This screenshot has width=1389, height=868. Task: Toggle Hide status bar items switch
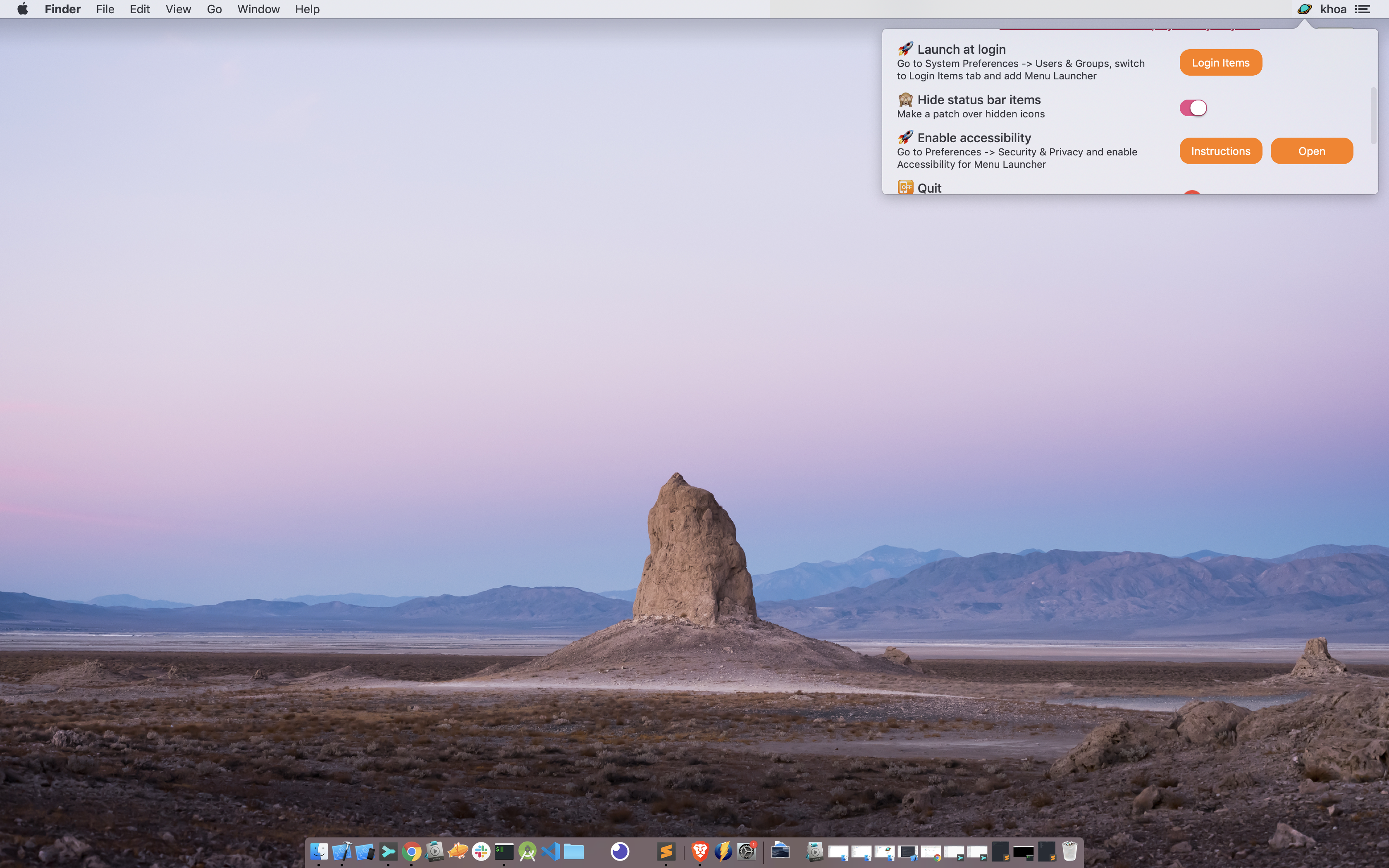click(x=1193, y=108)
